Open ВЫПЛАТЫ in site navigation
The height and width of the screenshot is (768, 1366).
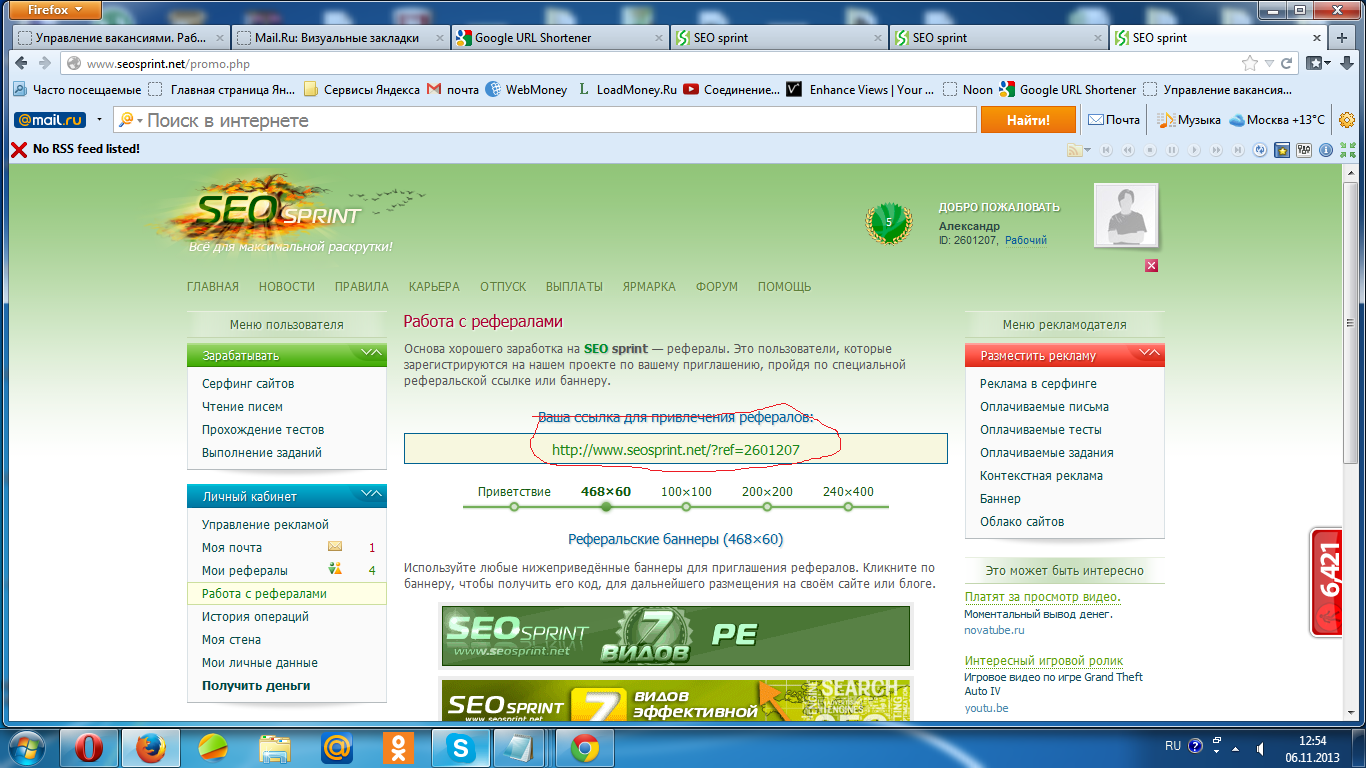point(574,286)
